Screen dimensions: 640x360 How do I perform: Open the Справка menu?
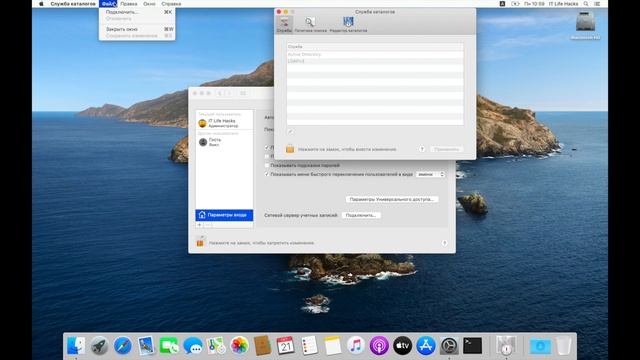click(x=171, y=4)
